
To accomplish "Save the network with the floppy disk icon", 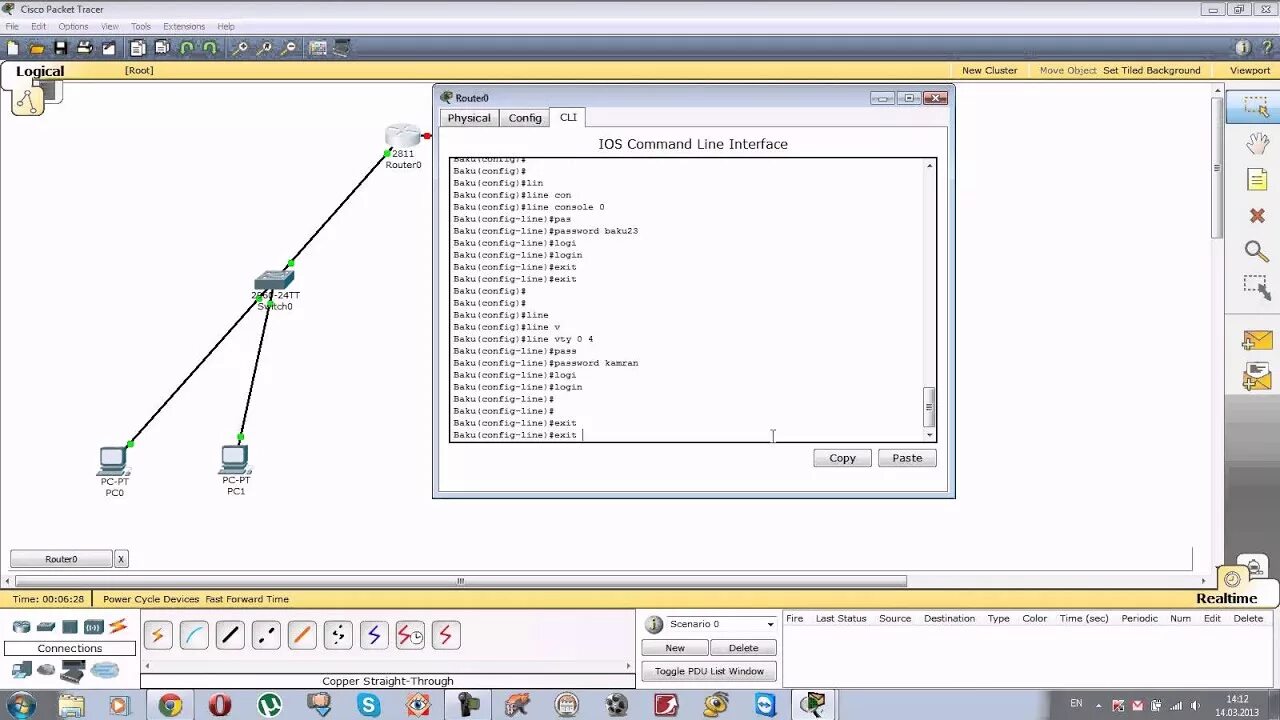I will (61, 47).
